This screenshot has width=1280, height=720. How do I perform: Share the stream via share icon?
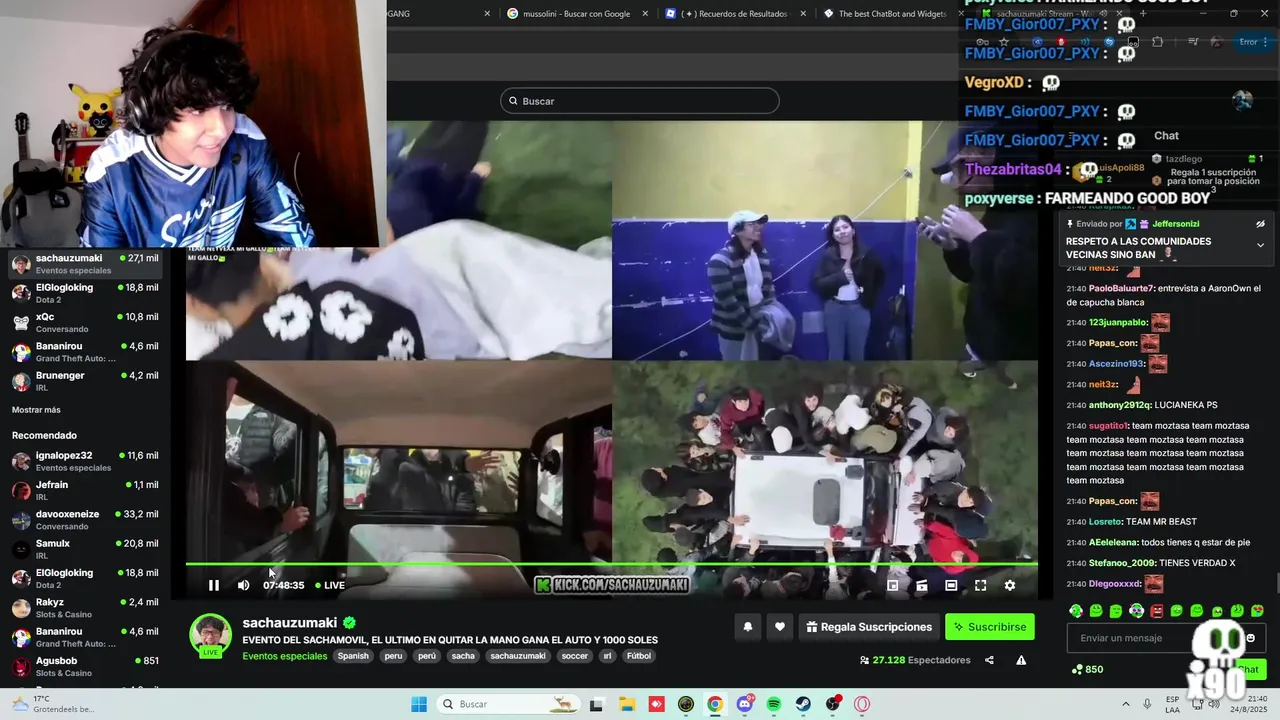[x=989, y=660]
